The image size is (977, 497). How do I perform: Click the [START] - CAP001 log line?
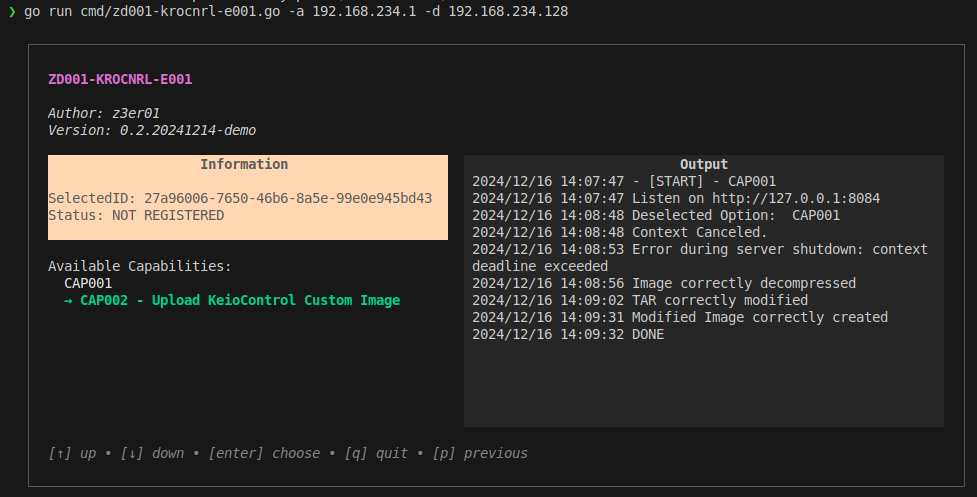click(624, 181)
